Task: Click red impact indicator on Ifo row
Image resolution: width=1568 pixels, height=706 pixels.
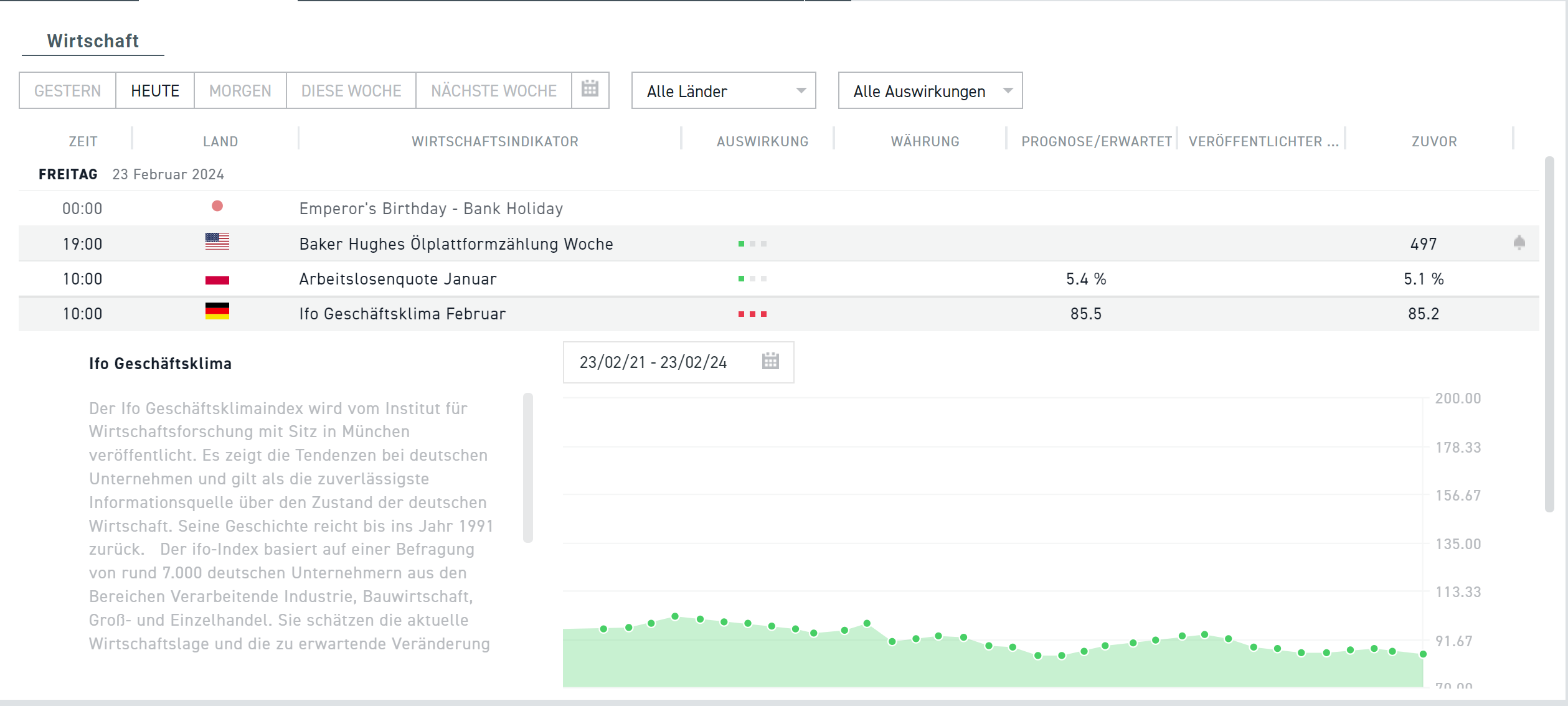Action: (x=752, y=314)
